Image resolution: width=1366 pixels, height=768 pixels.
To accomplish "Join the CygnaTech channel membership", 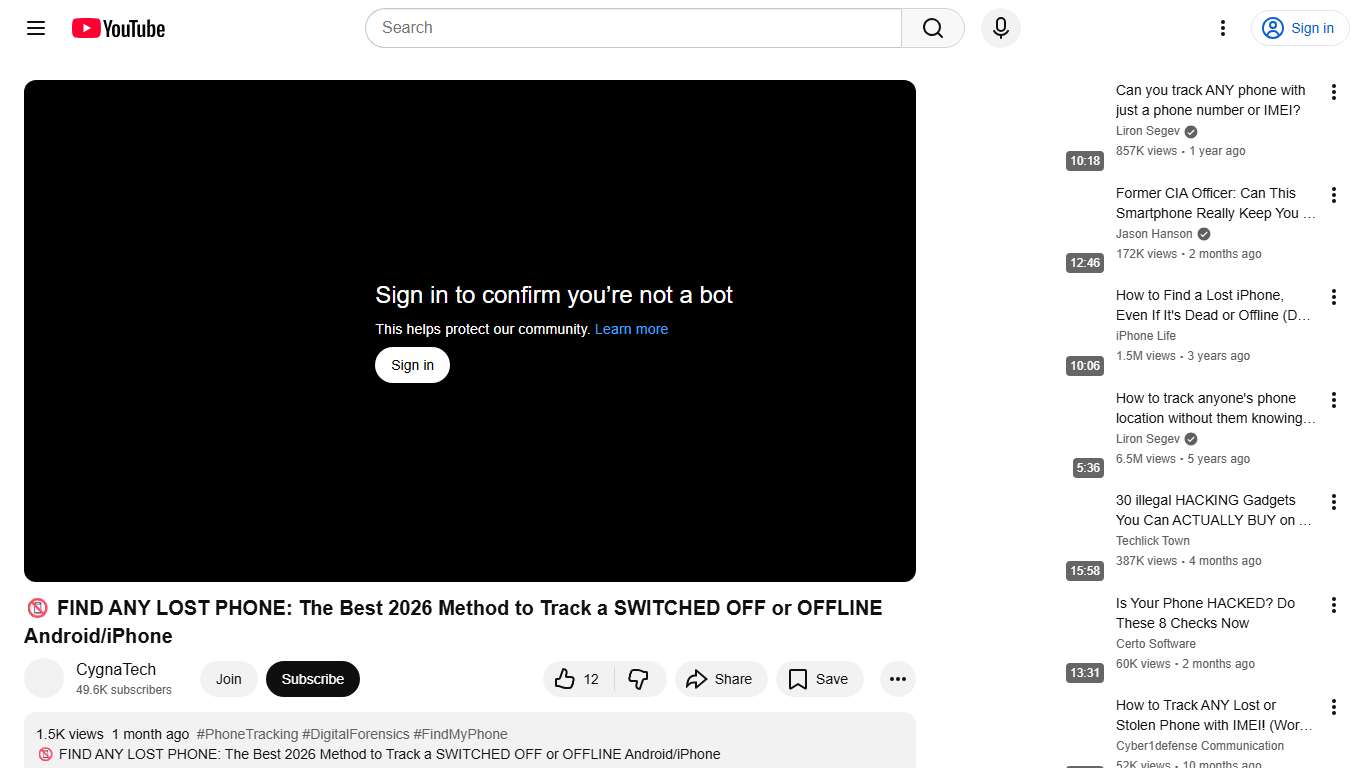I will 228,679.
